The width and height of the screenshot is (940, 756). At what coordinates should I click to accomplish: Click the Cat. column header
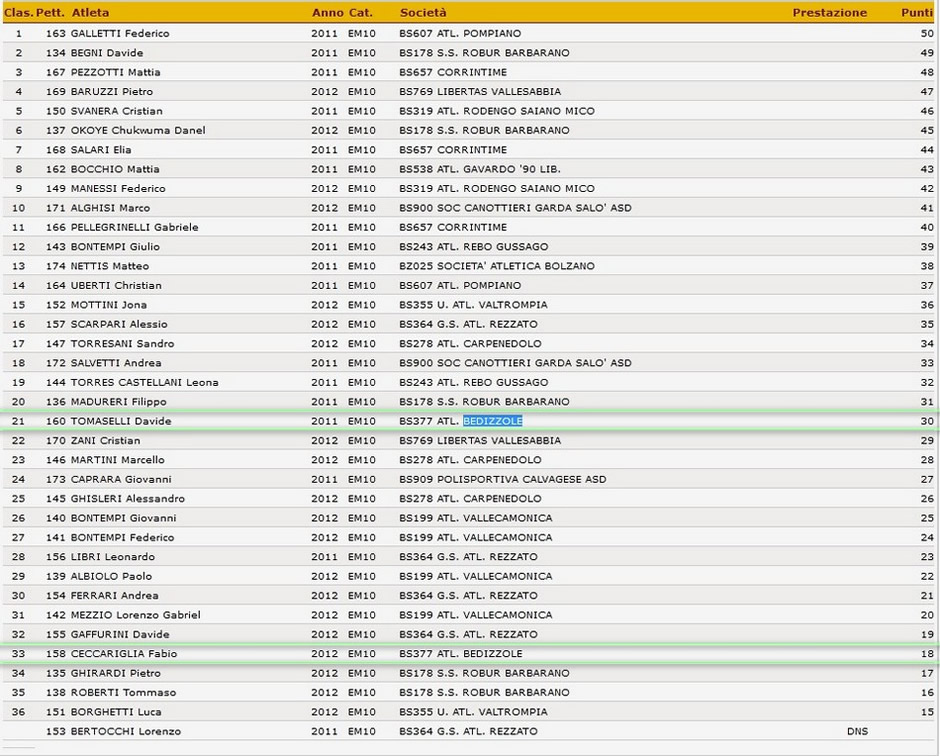click(361, 13)
